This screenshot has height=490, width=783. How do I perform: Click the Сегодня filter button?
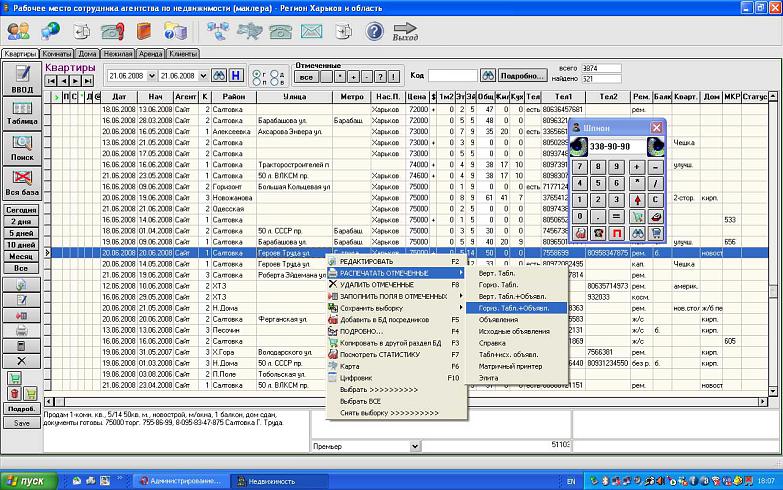click(x=21, y=210)
